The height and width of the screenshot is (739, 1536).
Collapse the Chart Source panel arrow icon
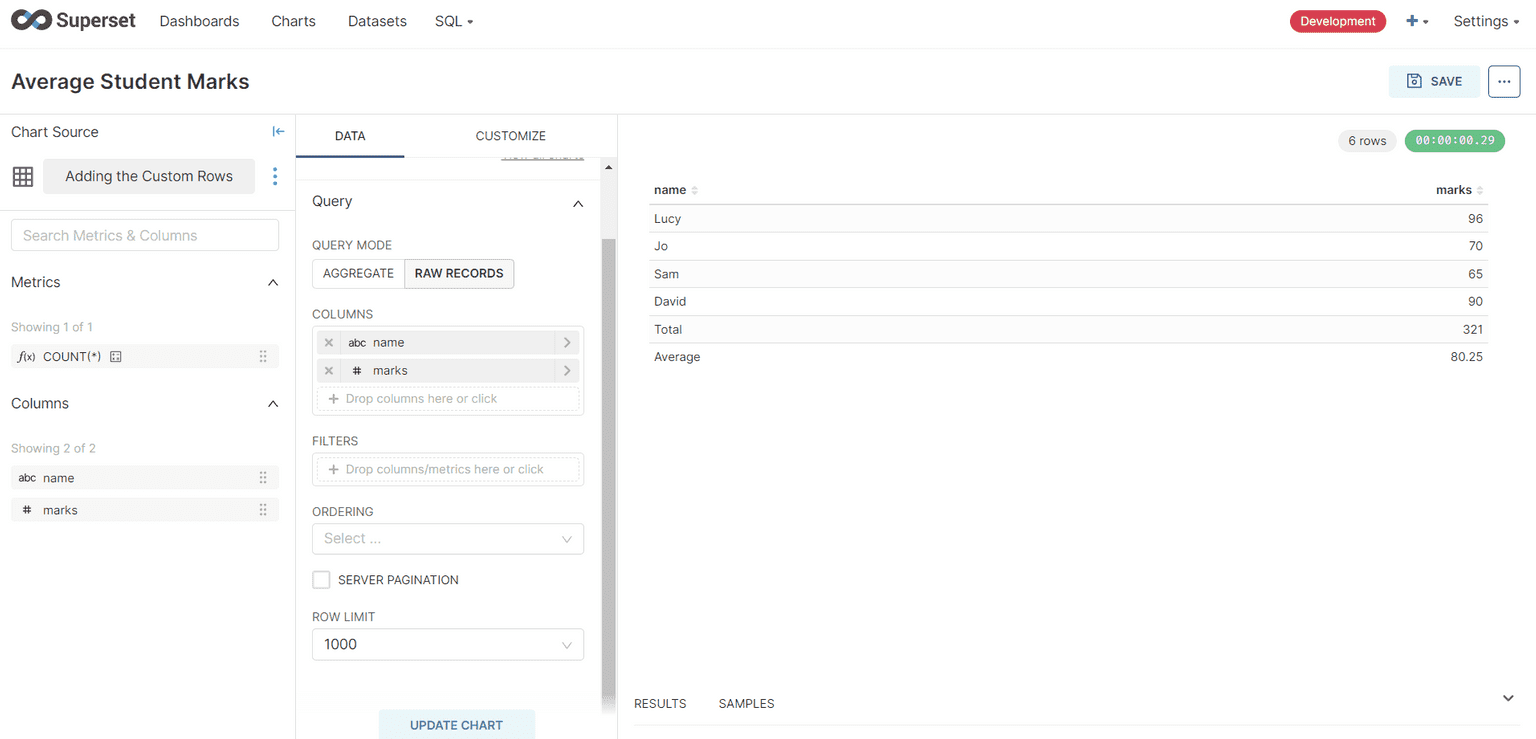point(278,132)
